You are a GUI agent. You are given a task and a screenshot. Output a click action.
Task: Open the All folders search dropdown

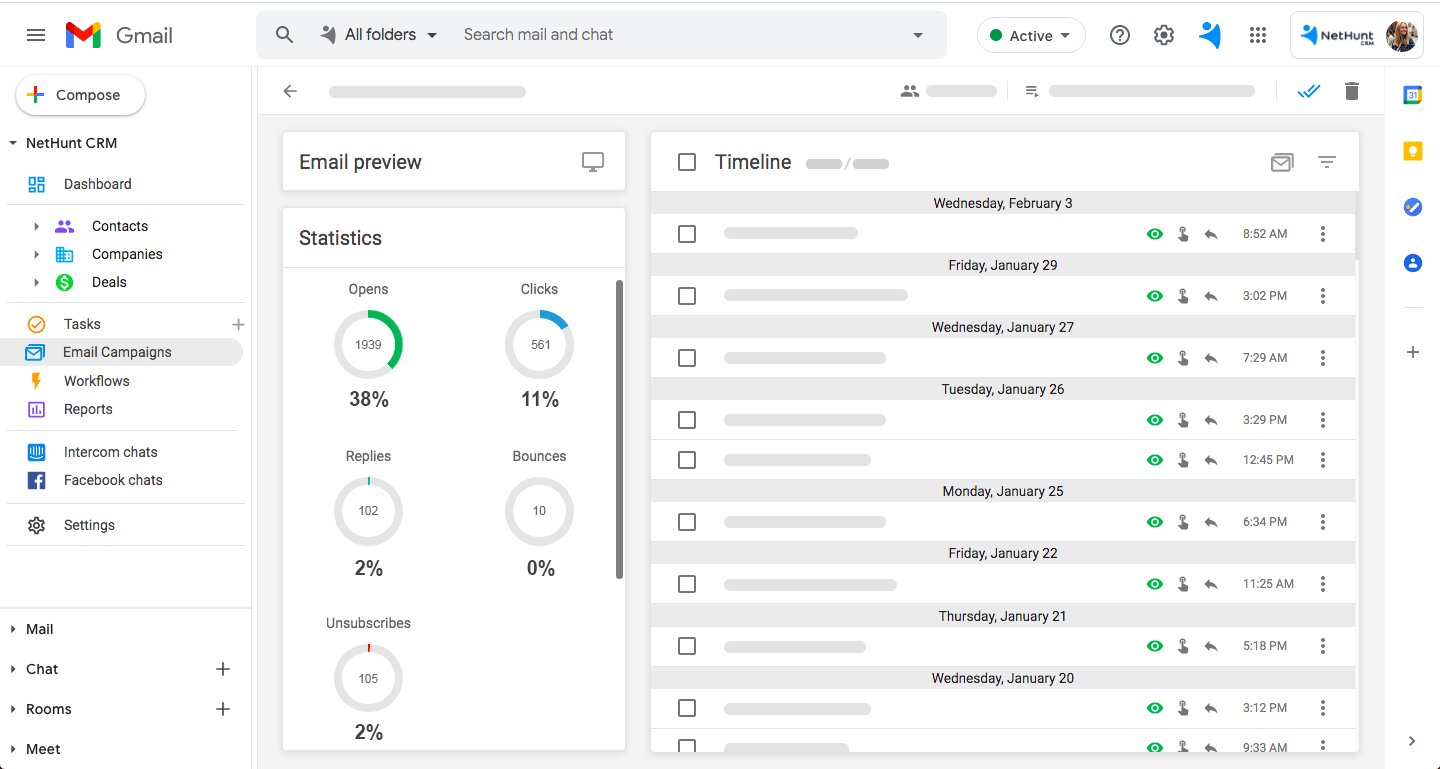point(380,35)
